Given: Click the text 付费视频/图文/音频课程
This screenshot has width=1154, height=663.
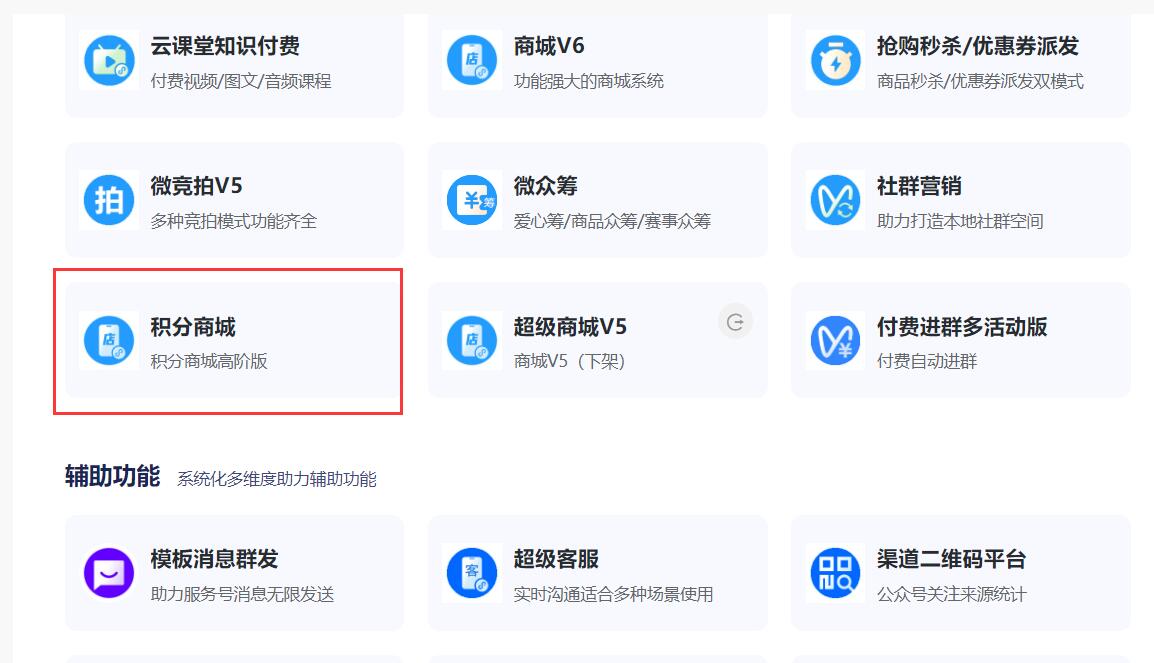Looking at the screenshot, I should coord(241,81).
